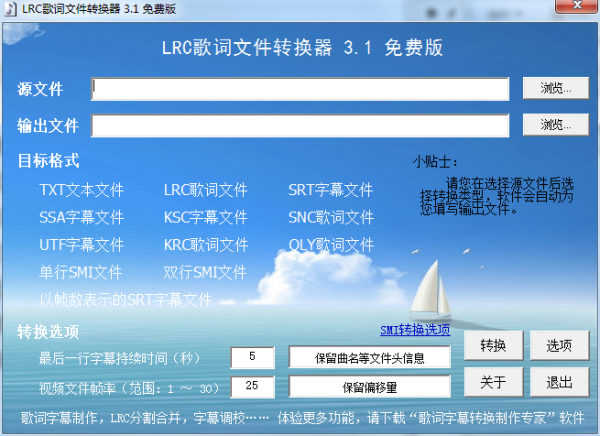The height and width of the screenshot is (436, 600).
Task: Open the 选项 options button
Action: click(559, 346)
